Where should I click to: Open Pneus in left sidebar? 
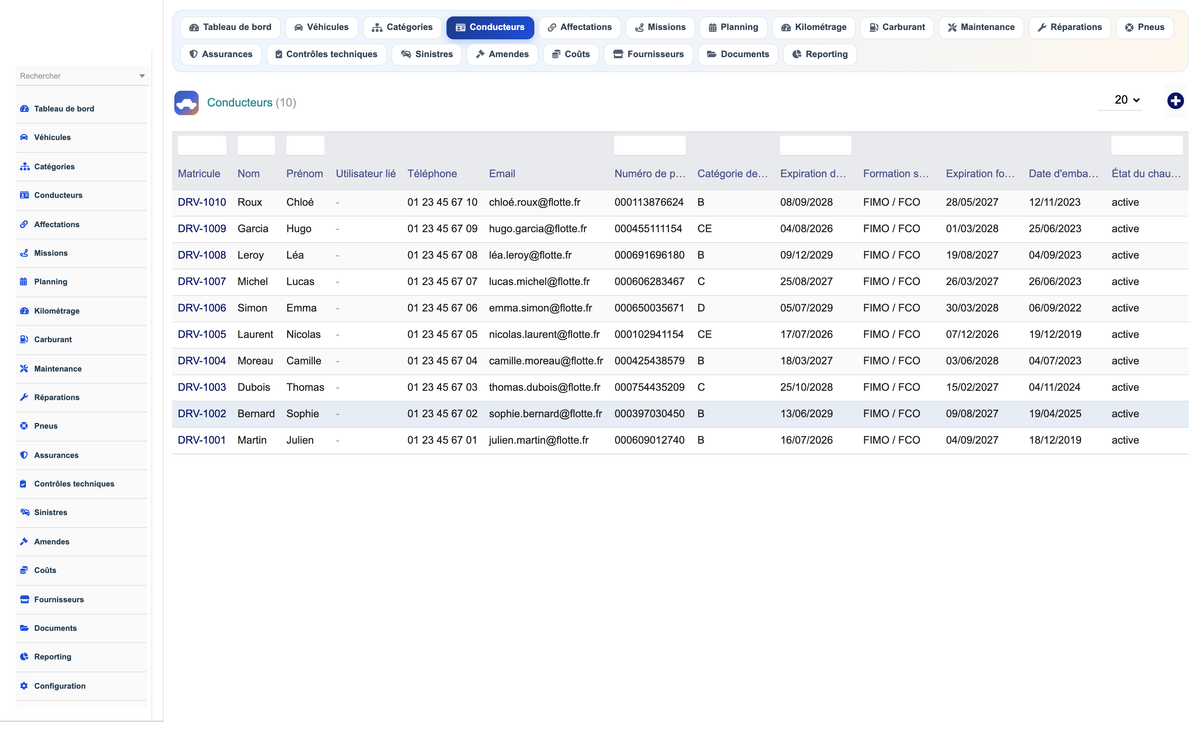[x=81, y=426]
